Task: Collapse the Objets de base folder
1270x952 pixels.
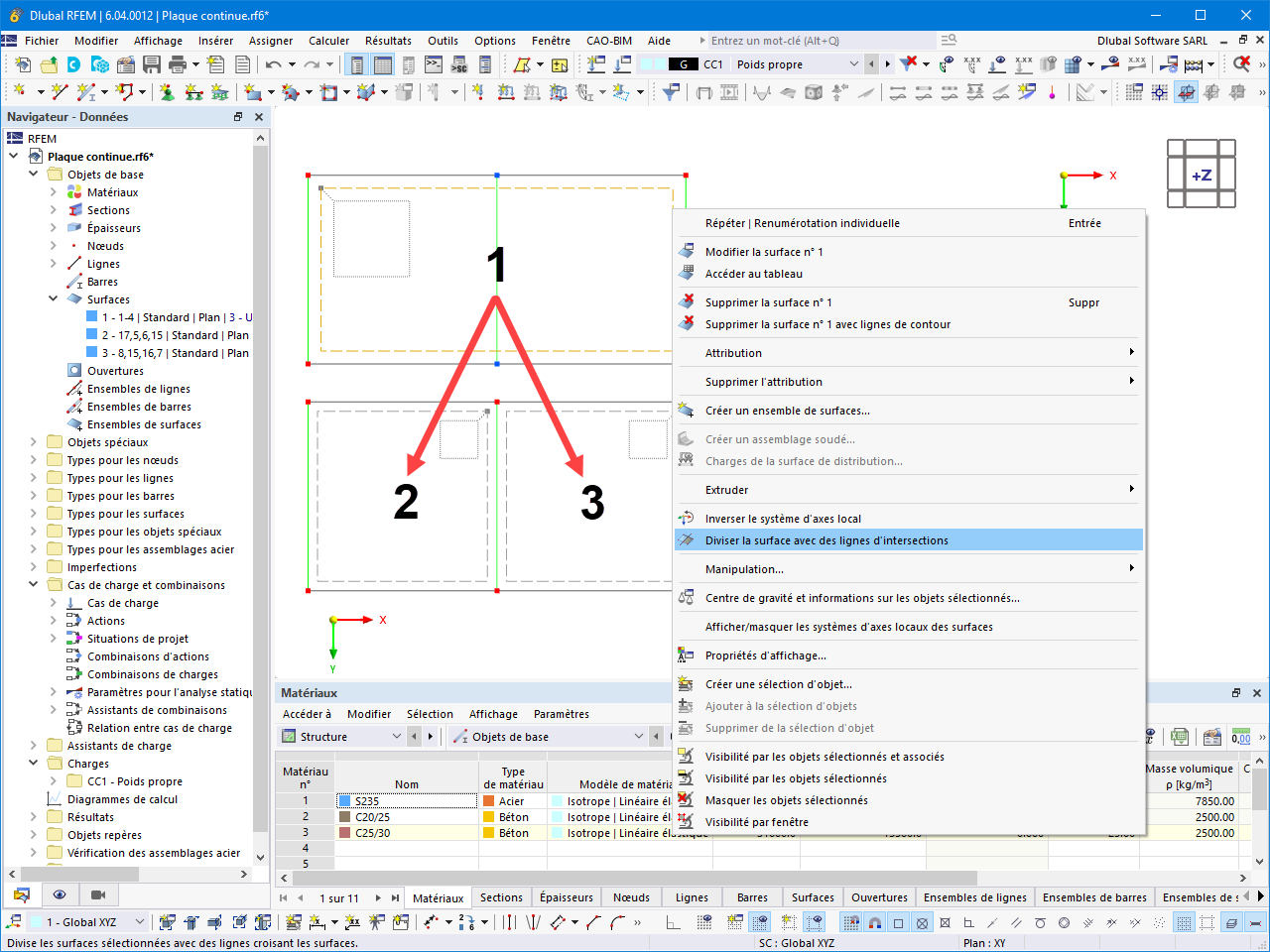Action: 34,175
